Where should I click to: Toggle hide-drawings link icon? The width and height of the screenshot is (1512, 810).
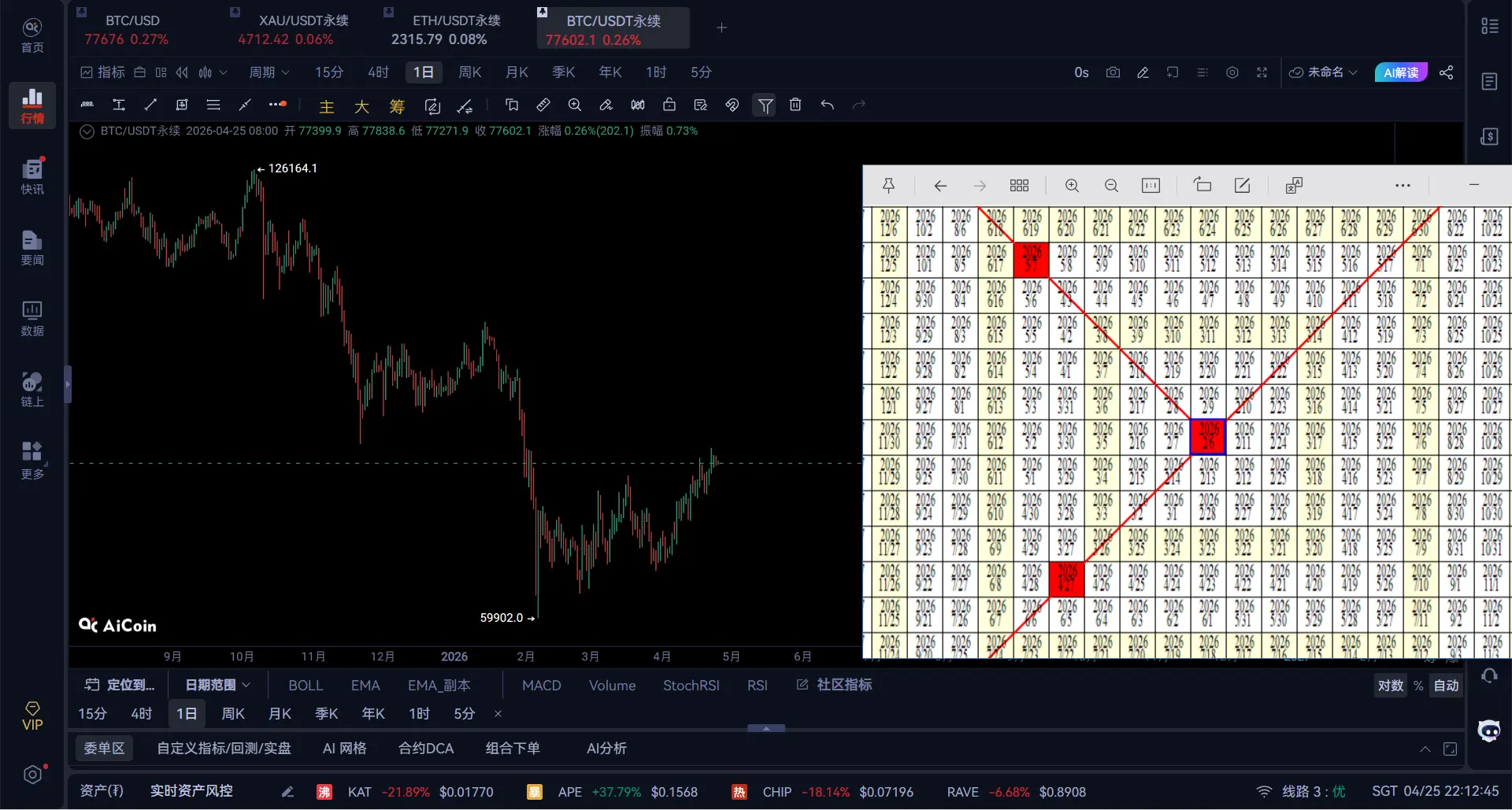[732, 105]
